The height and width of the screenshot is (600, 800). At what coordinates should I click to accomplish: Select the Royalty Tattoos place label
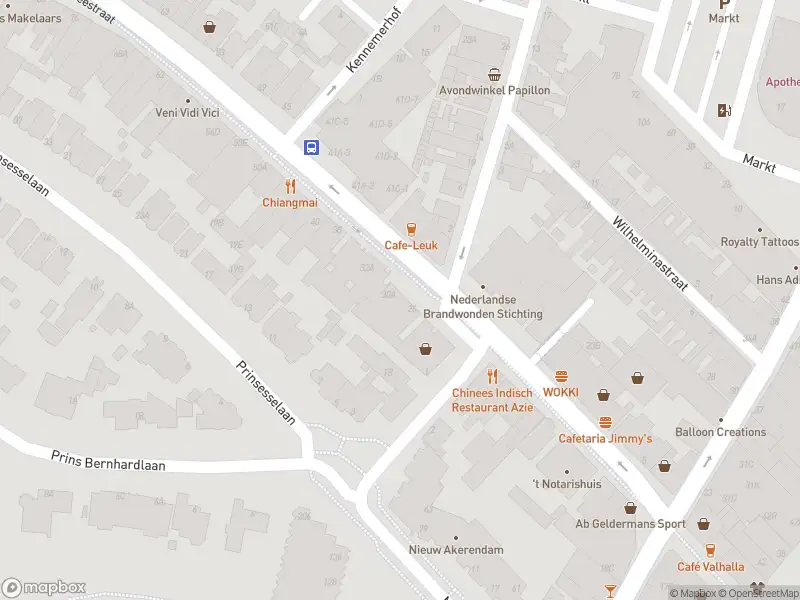coord(760,241)
